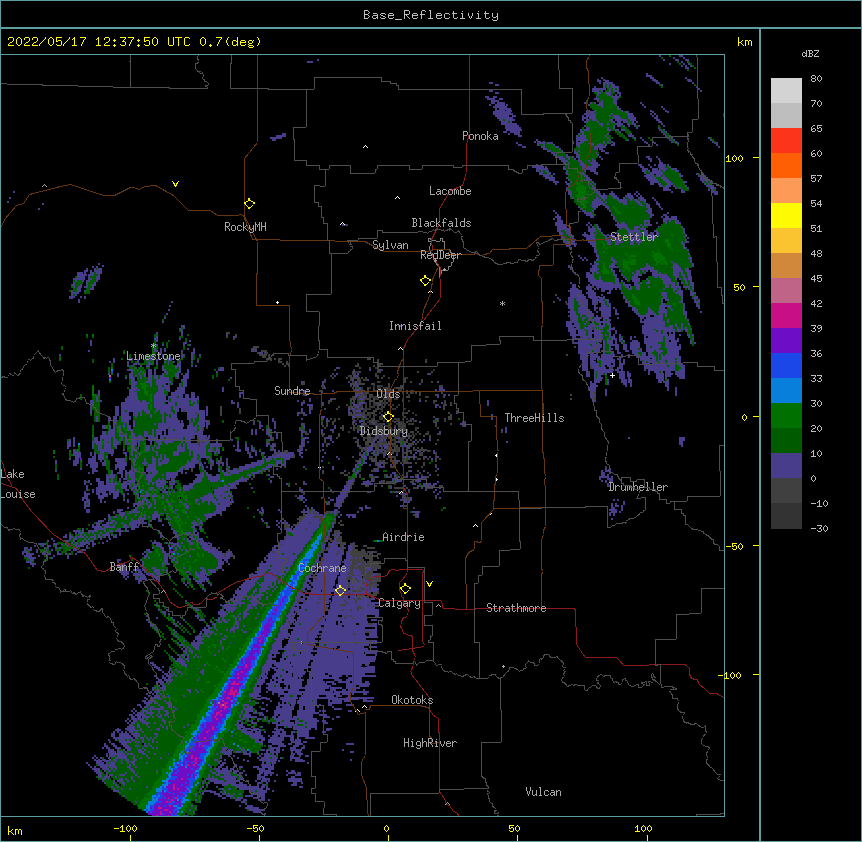Click the 0 tick on bottom axis
Screen dimensions: 862x842
(386, 828)
